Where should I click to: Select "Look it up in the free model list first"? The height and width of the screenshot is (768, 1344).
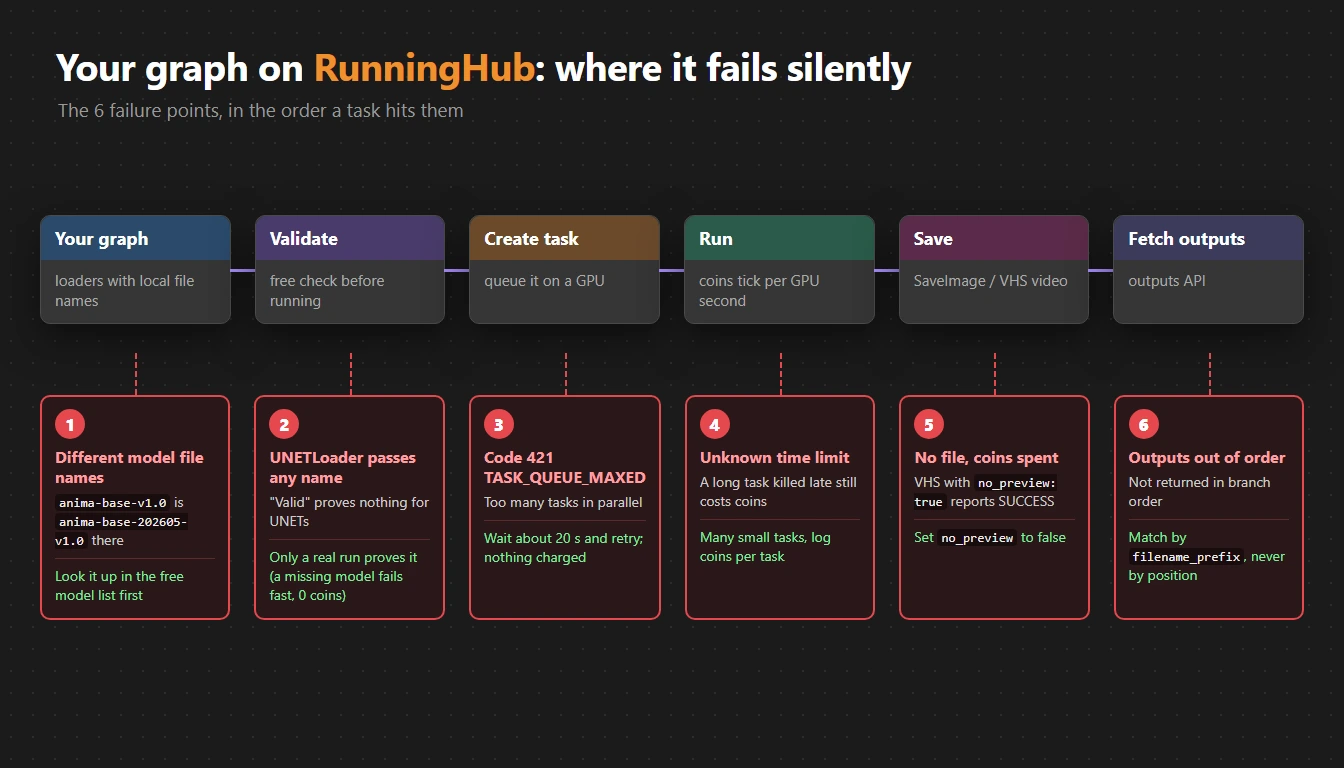coord(119,585)
